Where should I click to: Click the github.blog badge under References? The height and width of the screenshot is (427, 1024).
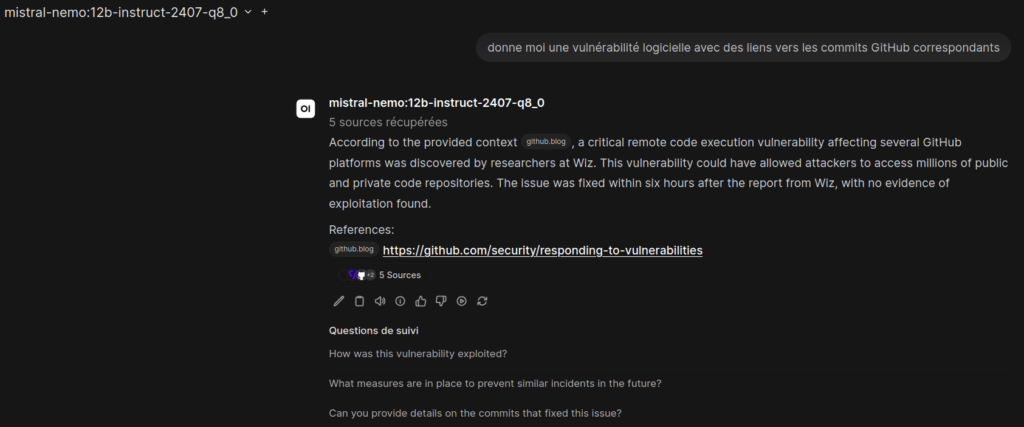(x=354, y=249)
